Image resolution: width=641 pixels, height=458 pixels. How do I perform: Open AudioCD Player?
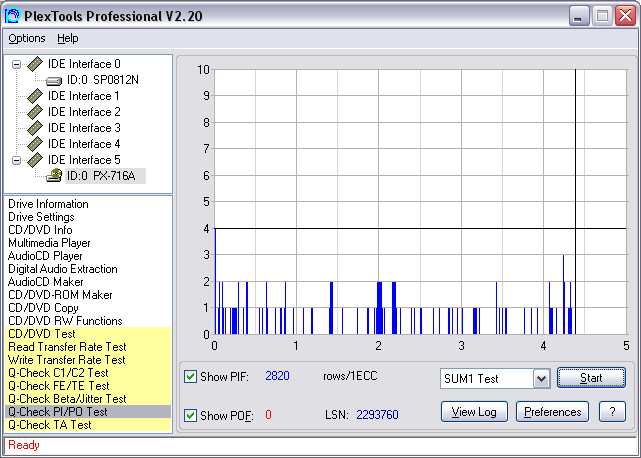coord(45,256)
